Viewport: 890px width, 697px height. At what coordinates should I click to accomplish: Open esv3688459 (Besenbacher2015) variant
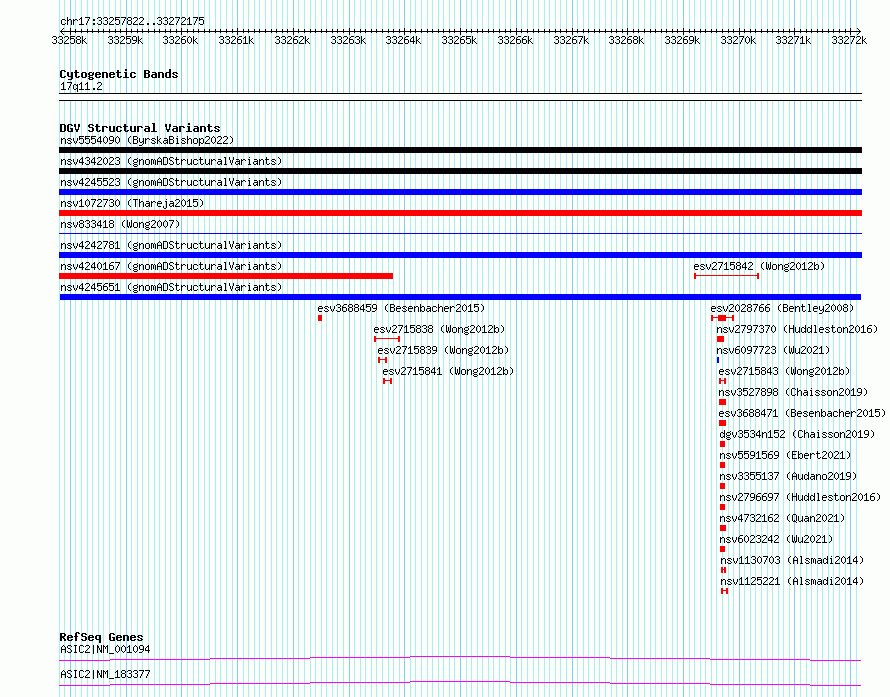401,308
